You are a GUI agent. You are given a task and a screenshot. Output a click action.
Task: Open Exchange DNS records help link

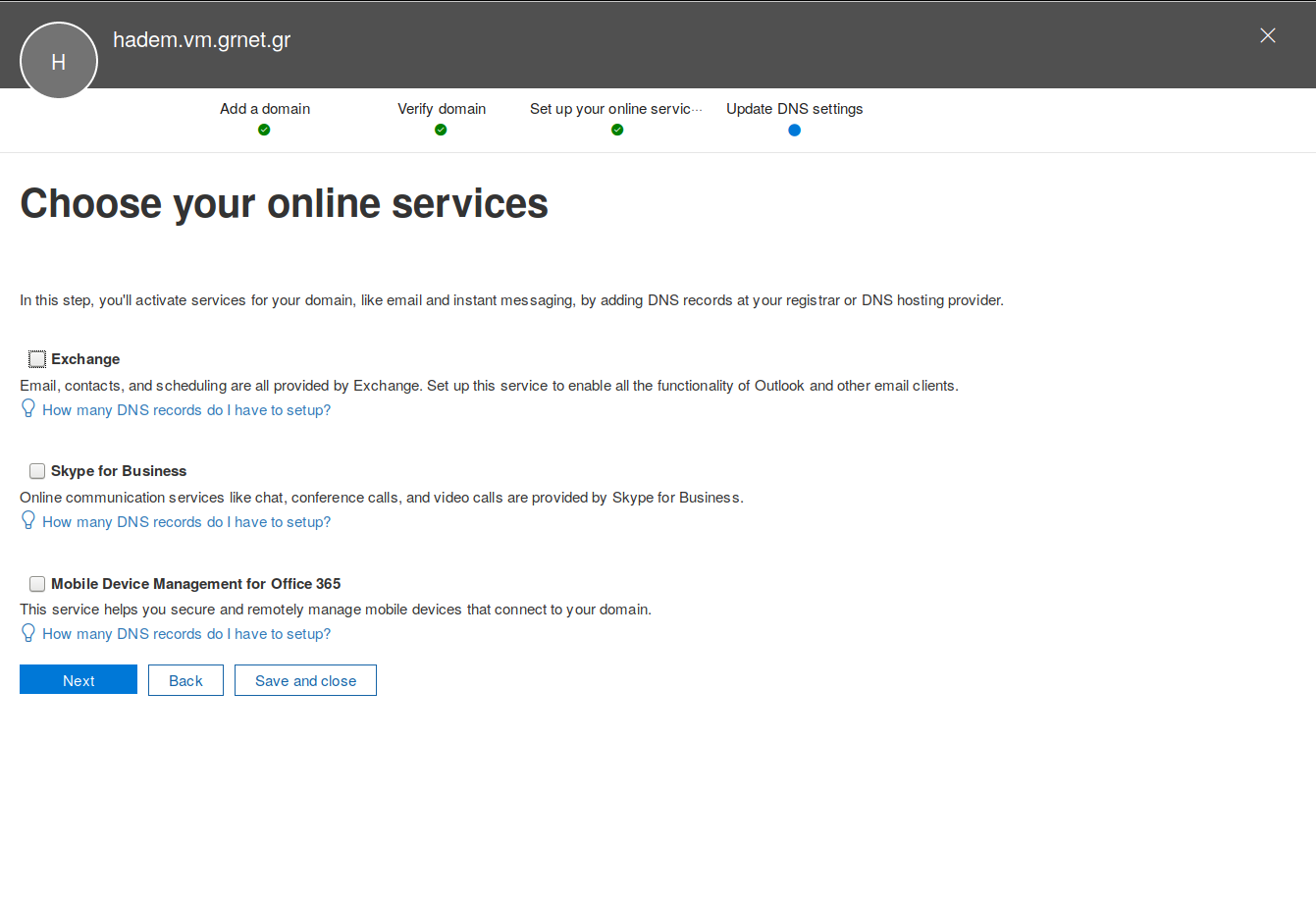pyautogui.click(x=186, y=410)
